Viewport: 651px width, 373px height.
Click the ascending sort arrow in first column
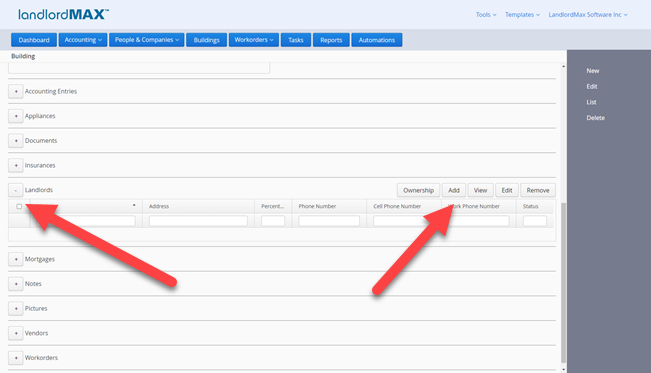(134, 205)
